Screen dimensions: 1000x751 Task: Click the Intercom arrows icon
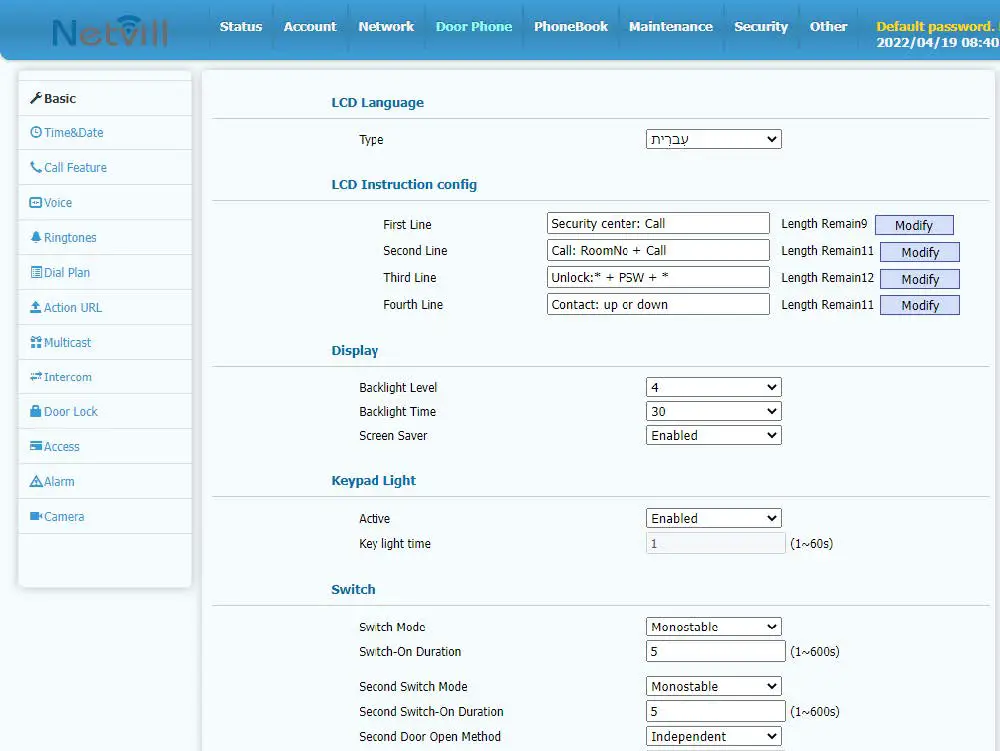(36, 377)
